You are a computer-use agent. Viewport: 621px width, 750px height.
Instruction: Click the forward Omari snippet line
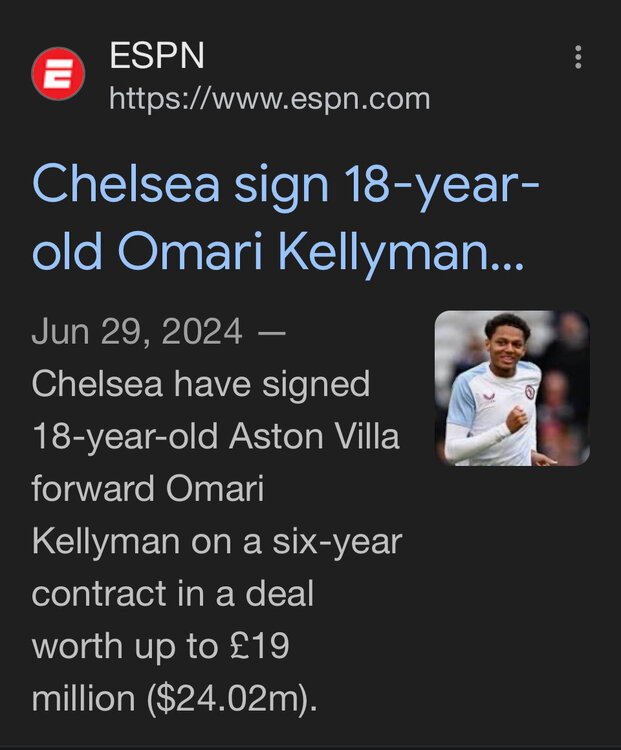(x=148, y=489)
